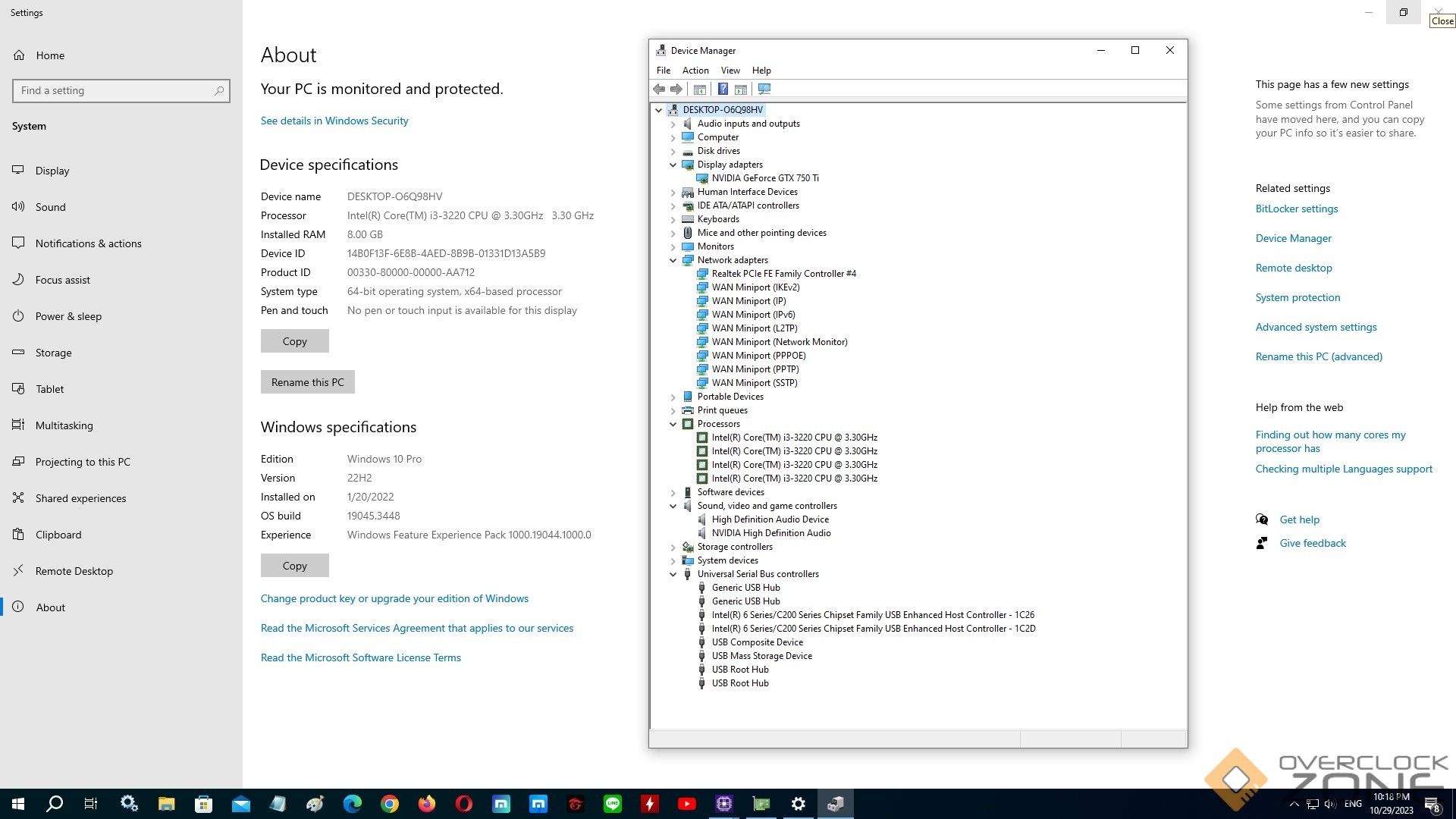Click the Rename this PC button
Screen dimensions: 1456x819
click(x=307, y=382)
